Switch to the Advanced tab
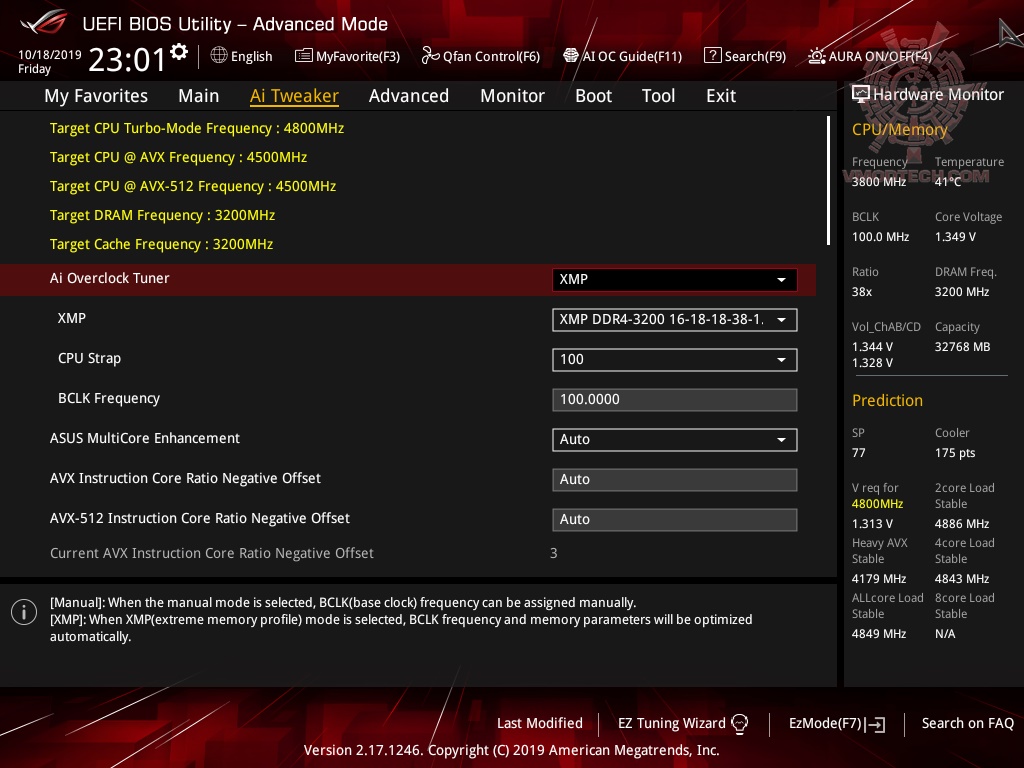Viewport: 1024px width, 768px height. point(409,95)
